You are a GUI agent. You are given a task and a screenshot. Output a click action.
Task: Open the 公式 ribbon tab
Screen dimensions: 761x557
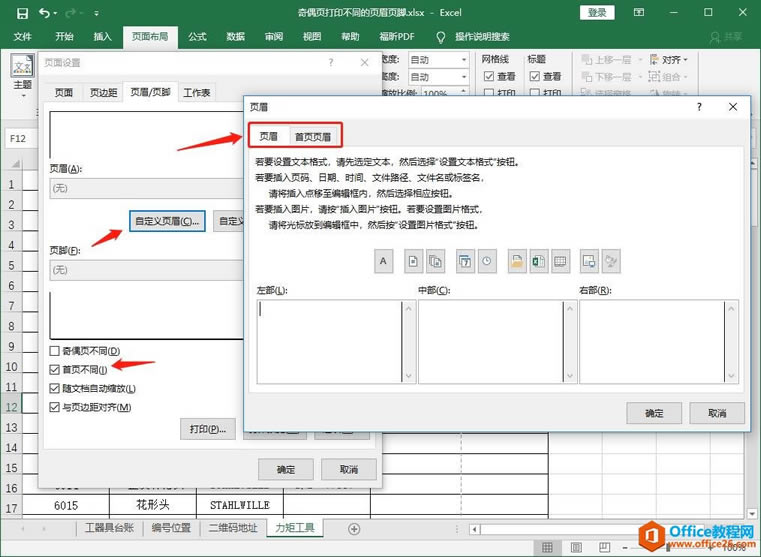[197, 37]
